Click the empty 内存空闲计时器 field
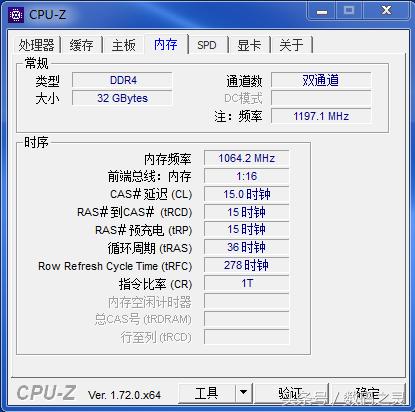The height and width of the screenshot is (412, 415). (247, 302)
